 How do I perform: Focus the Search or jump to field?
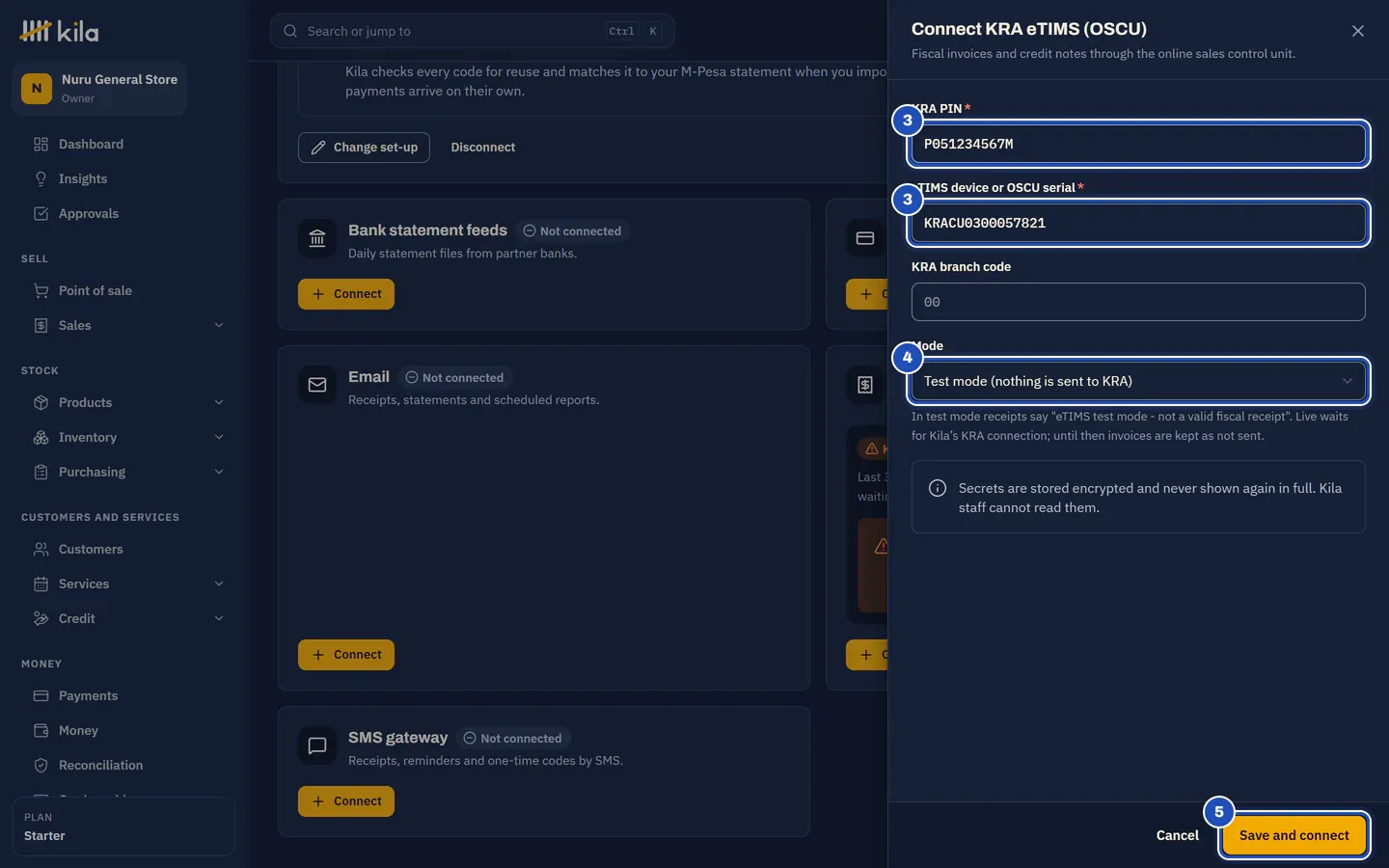(472, 31)
